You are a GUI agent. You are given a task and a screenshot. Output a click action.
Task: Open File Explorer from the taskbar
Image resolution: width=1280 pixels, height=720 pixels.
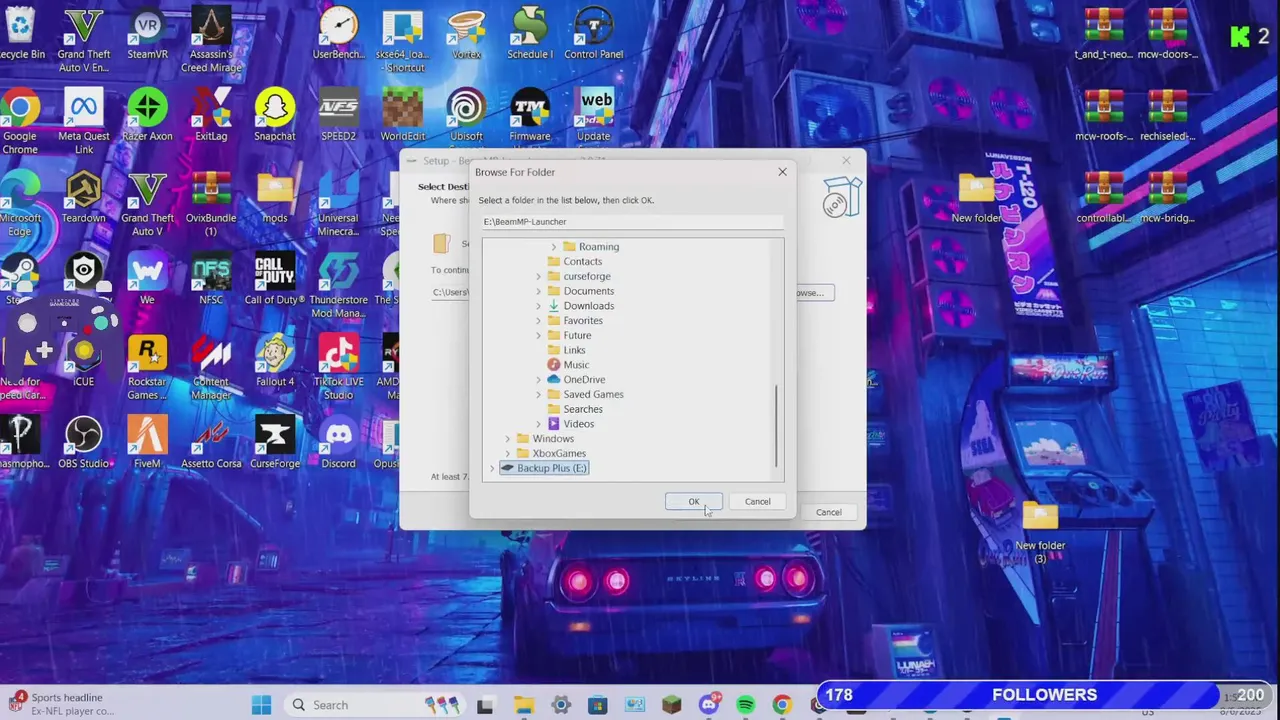(522, 705)
